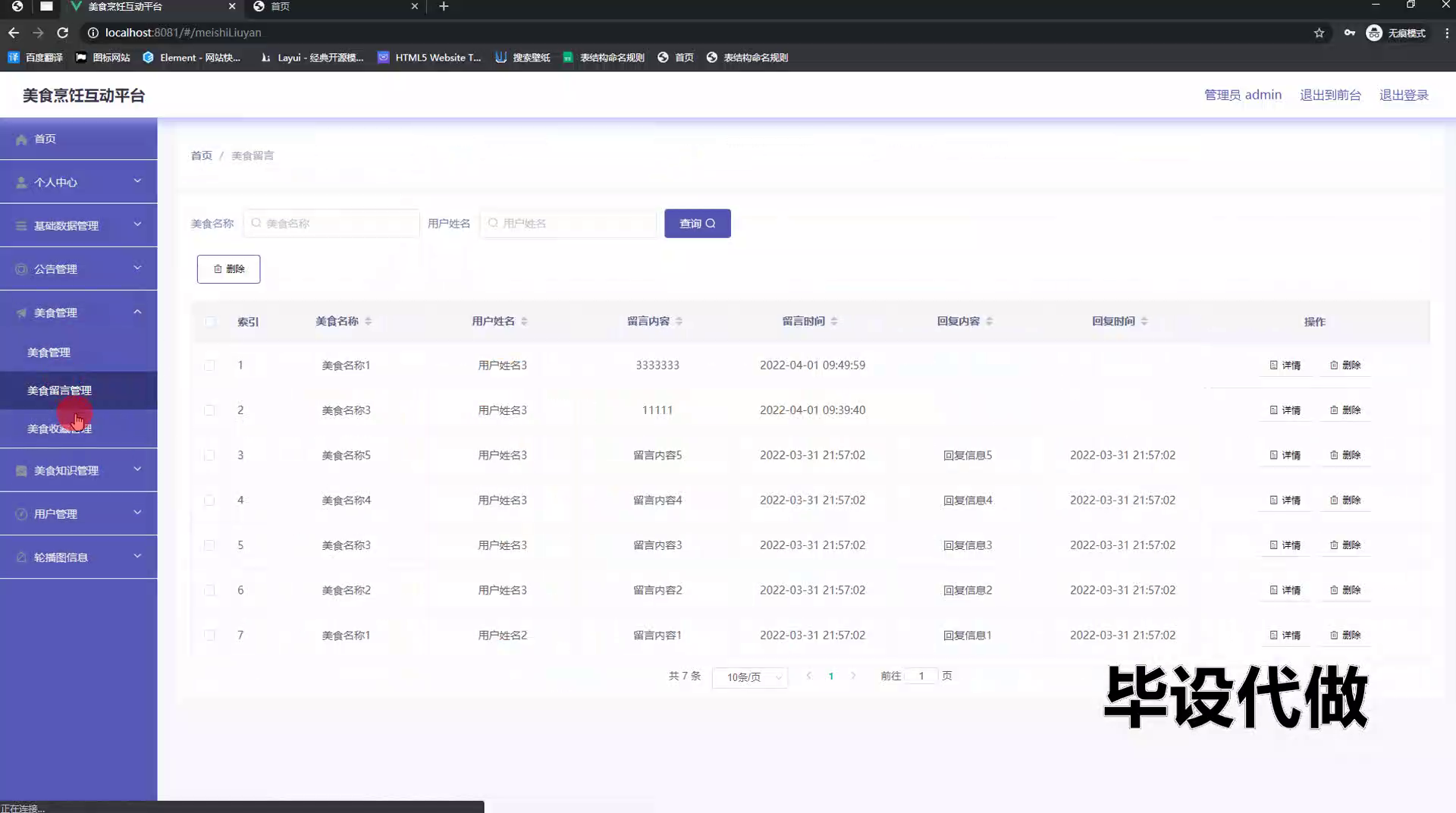This screenshot has width=1456, height=813.
Task: Open a new browser tab with plus icon
Action: [444, 6]
